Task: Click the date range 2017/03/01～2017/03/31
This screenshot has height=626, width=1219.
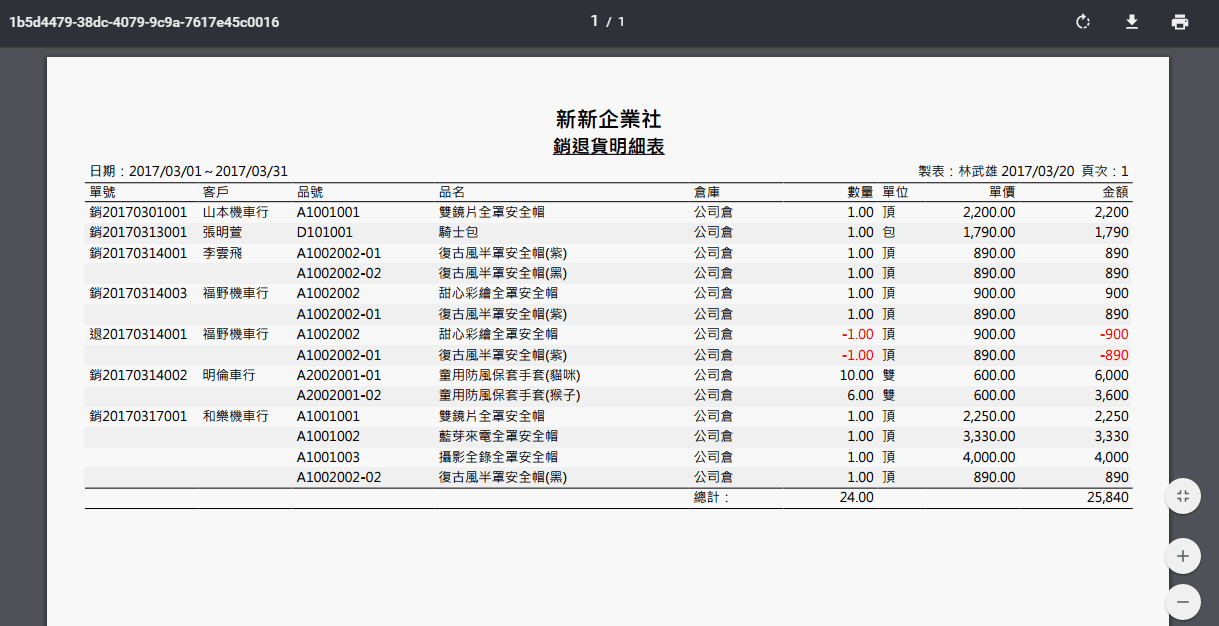Action: [x=208, y=172]
